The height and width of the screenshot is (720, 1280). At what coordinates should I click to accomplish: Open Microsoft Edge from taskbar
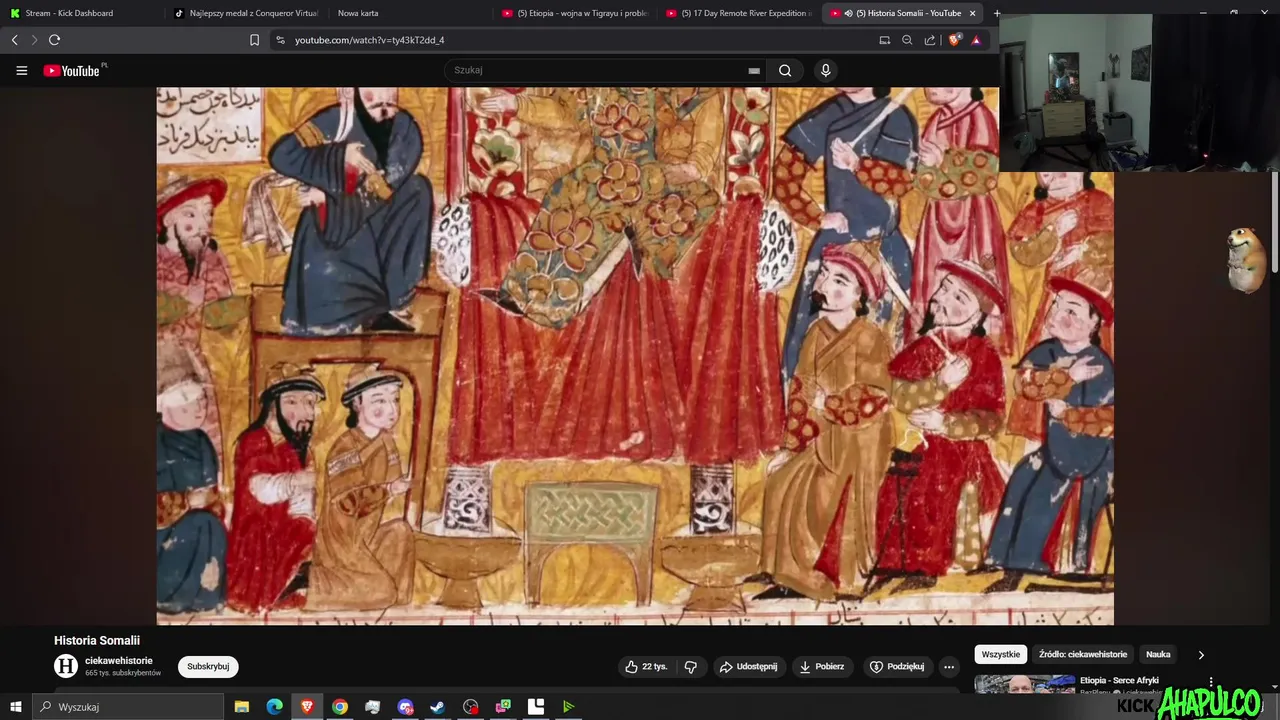[274, 707]
